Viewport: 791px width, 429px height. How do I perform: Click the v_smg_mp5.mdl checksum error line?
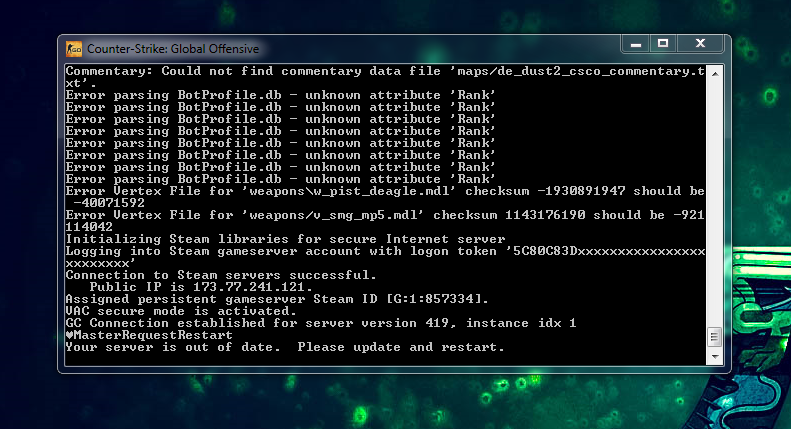coord(385,221)
